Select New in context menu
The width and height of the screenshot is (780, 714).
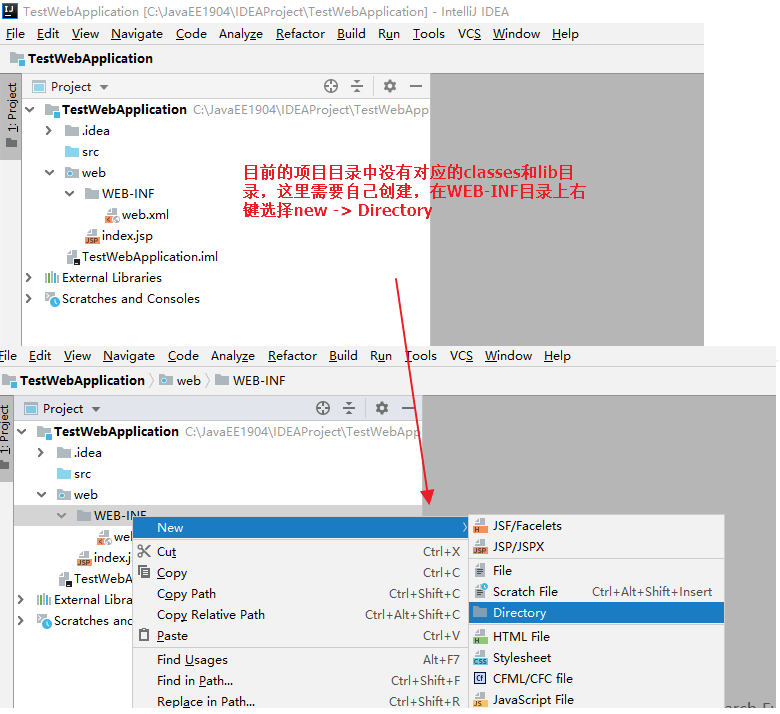coord(301,527)
